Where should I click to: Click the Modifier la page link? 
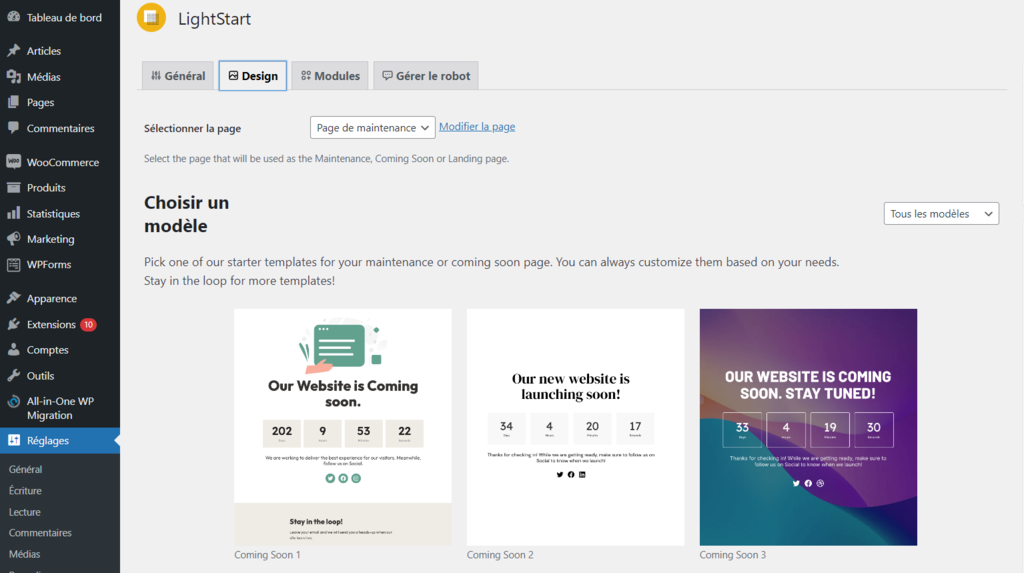[x=477, y=127]
